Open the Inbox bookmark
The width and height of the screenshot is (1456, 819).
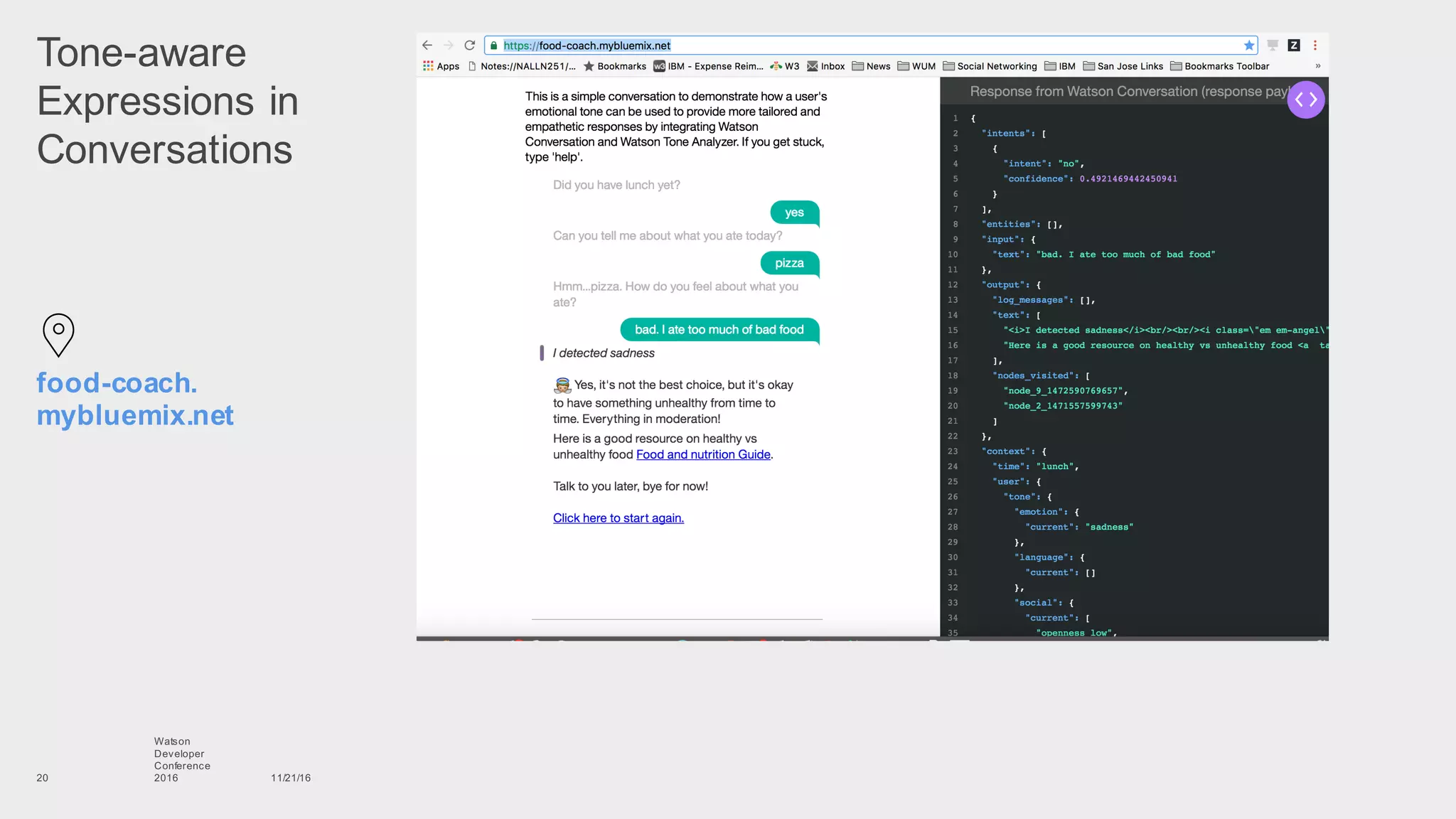pos(826,66)
